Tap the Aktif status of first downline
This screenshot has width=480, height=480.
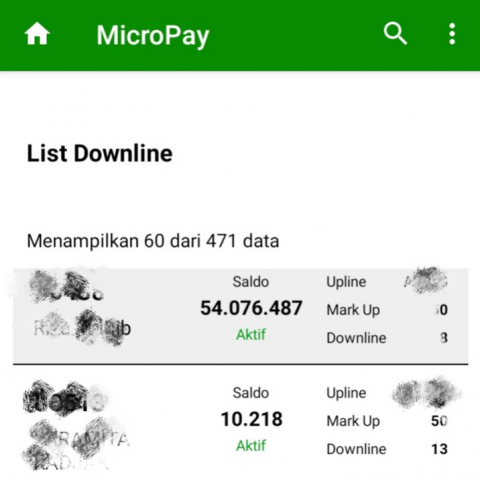251,334
